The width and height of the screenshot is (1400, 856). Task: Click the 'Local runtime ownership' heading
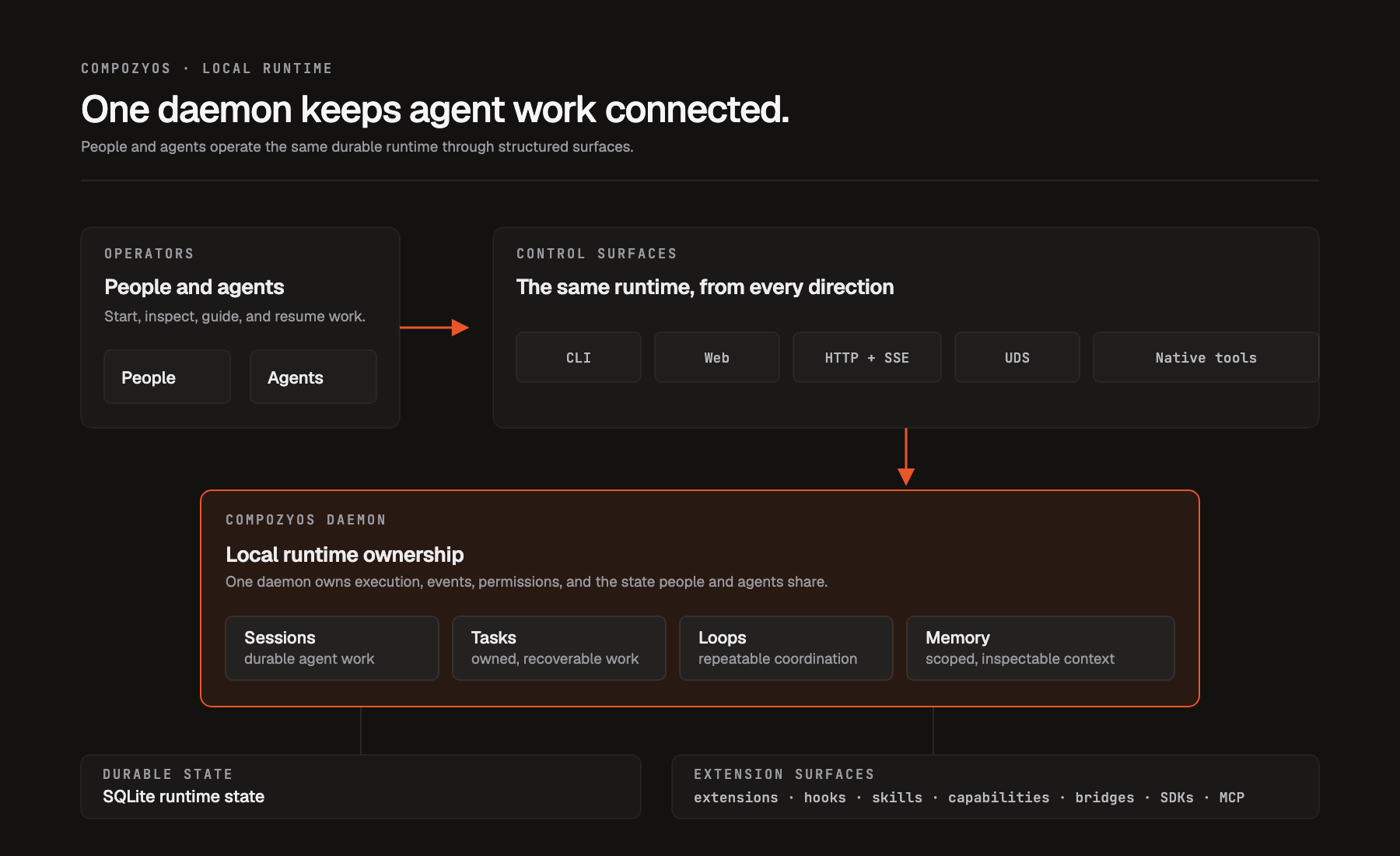pyautogui.click(x=345, y=555)
